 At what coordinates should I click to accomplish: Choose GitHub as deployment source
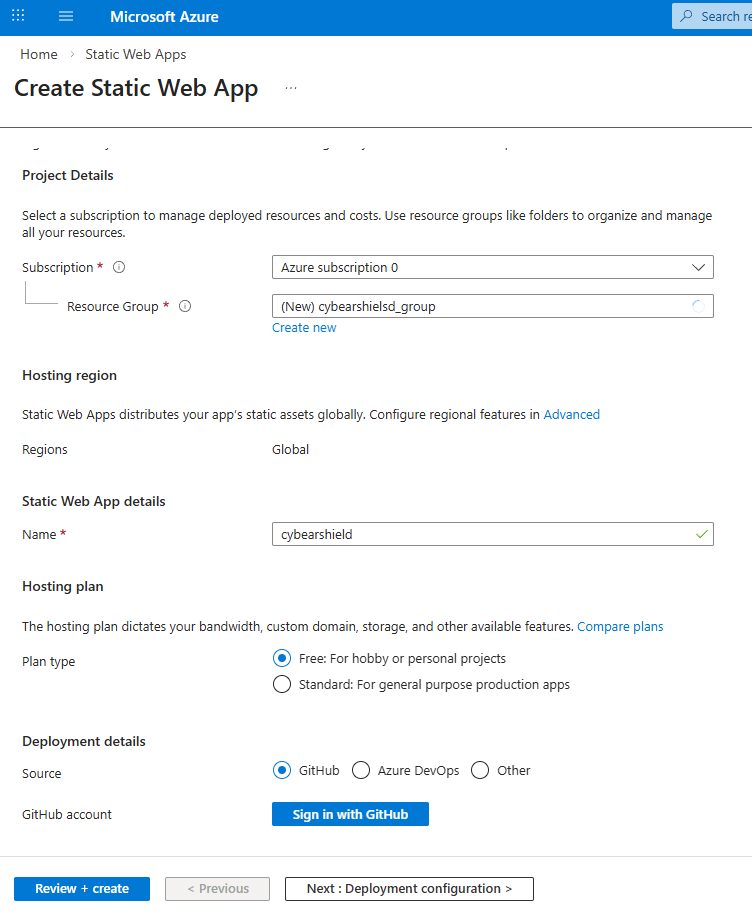tap(282, 771)
